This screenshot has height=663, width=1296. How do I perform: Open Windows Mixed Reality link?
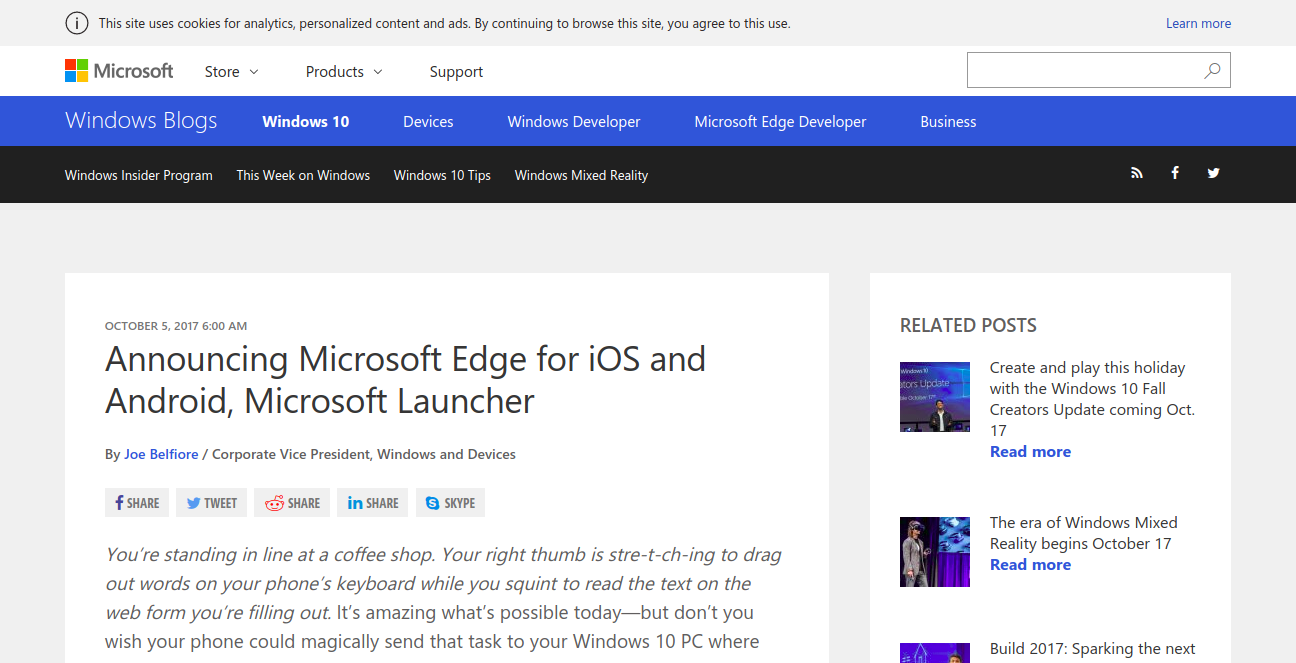point(581,175)
